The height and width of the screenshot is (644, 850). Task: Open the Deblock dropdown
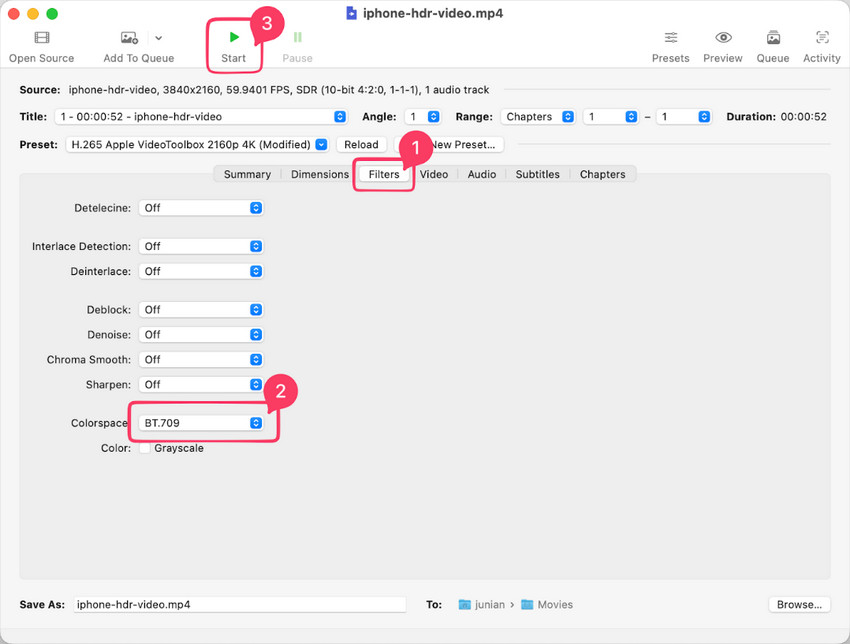coord(201,310)
